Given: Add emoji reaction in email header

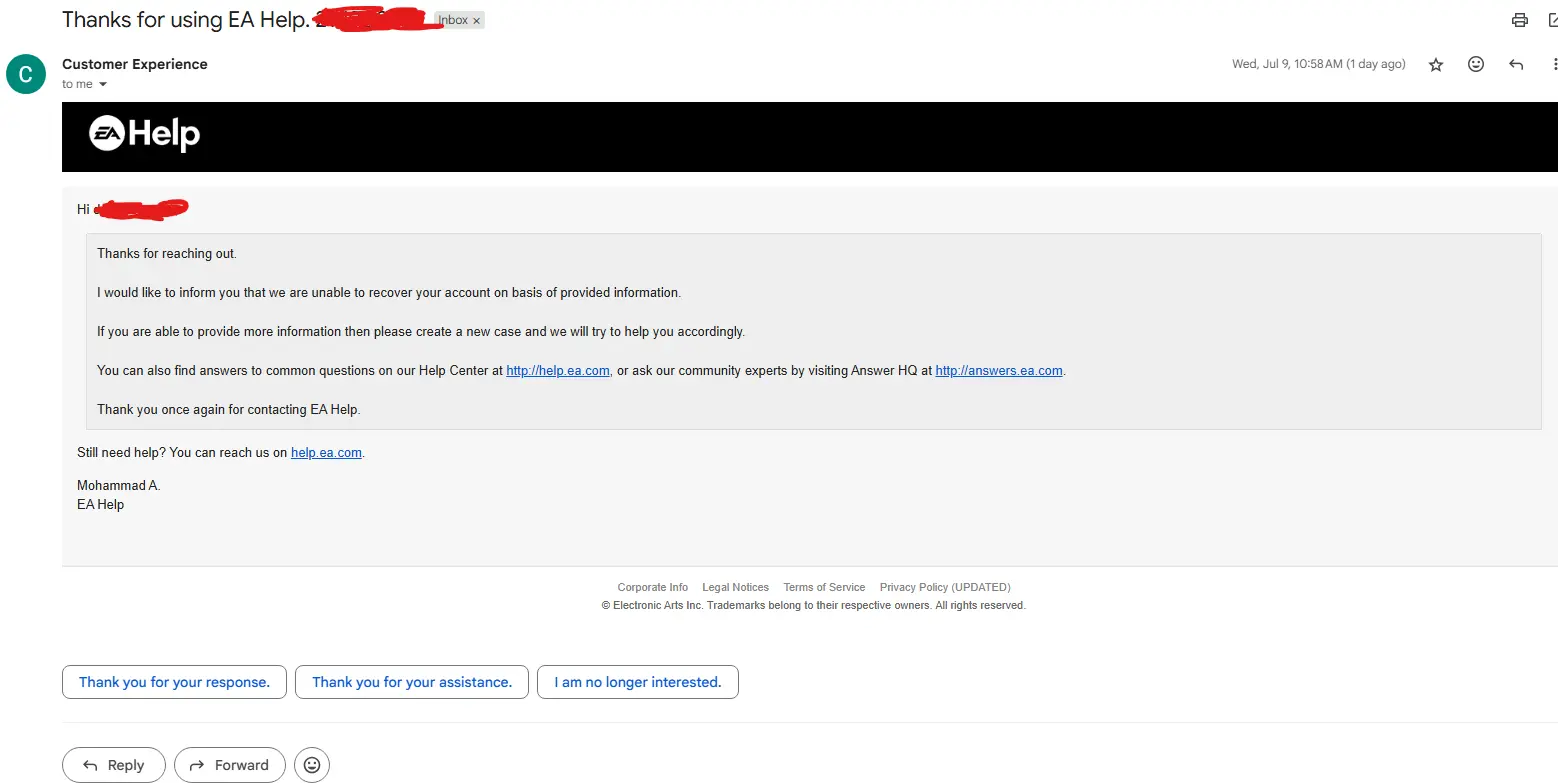Looking at the screenshot, I should click(x=1476, y=64).
